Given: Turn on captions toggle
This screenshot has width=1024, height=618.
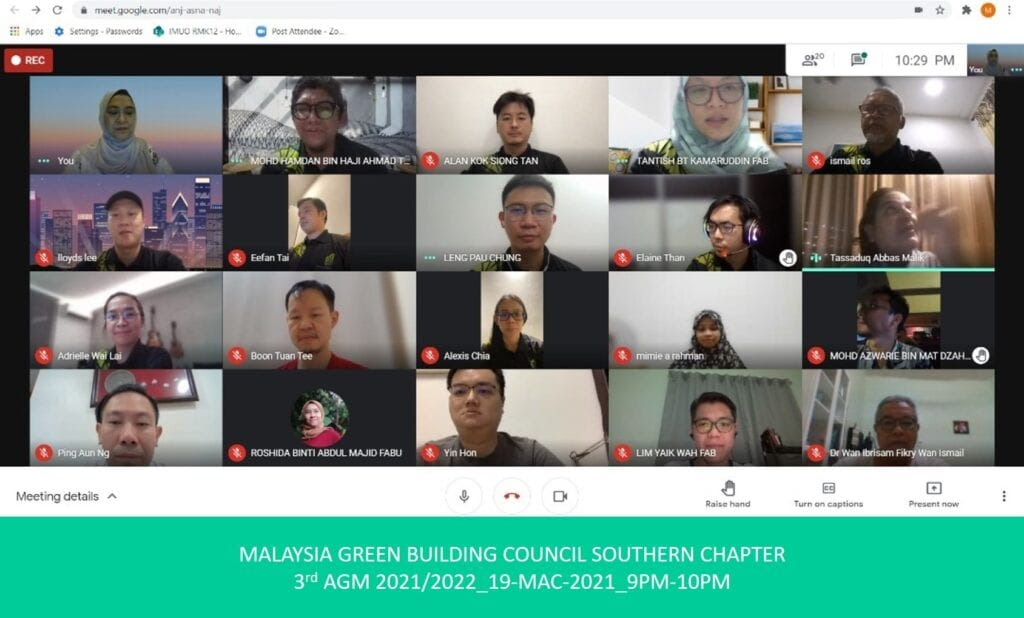Looking at the screenshot, I should 828,494.
